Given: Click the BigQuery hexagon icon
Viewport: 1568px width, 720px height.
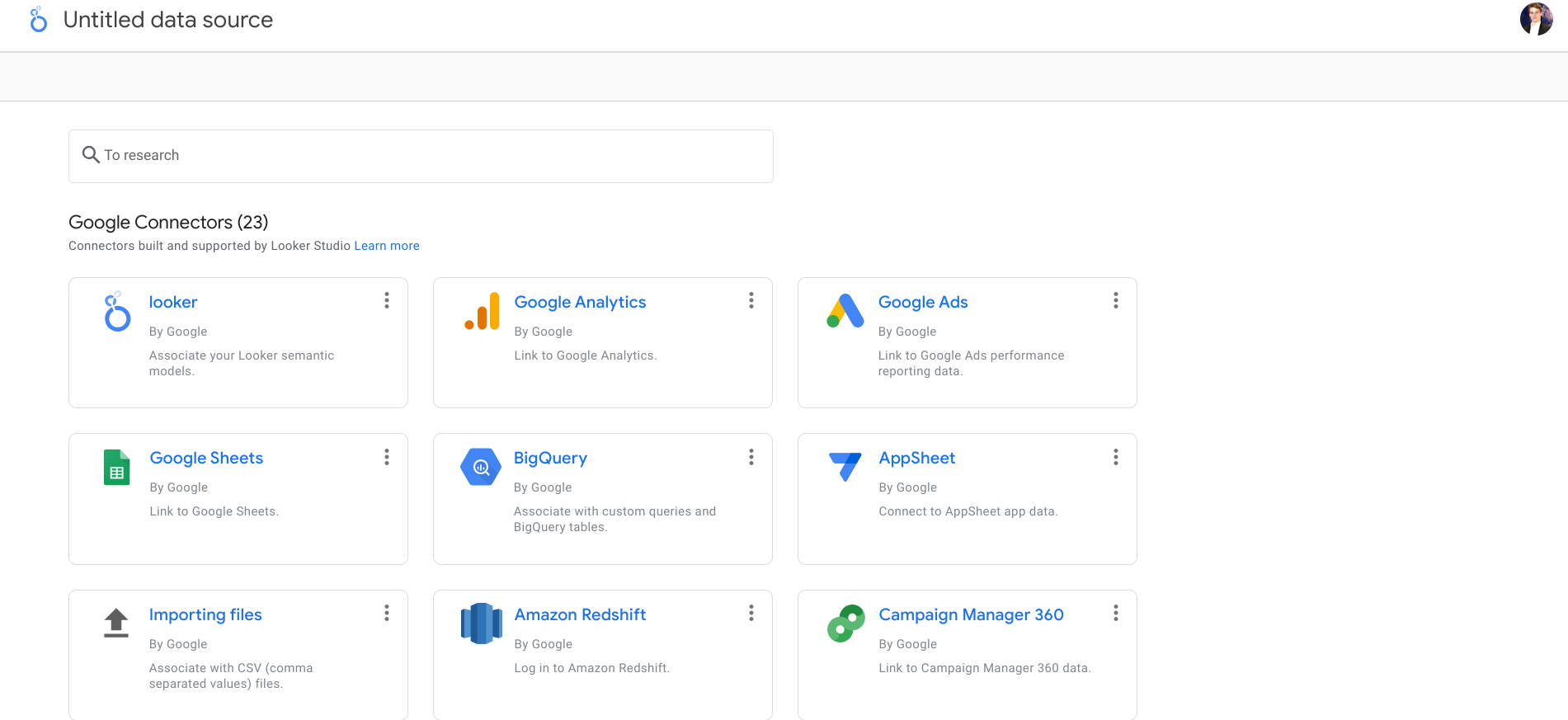Looking at the screenshot, I should [x=481, y=467].
